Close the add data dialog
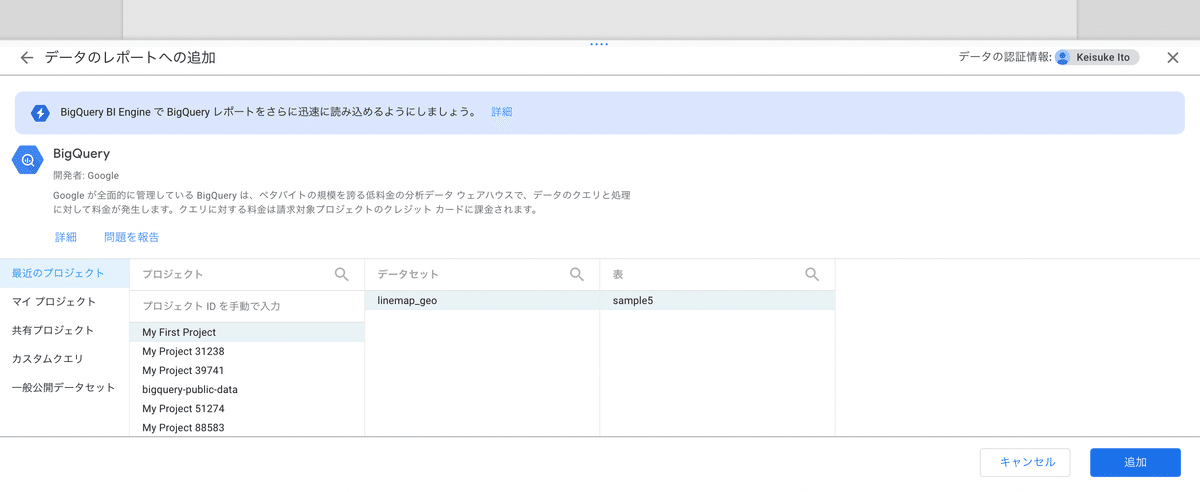Viewport: 1200px width, 492px height. [1173, 58]
